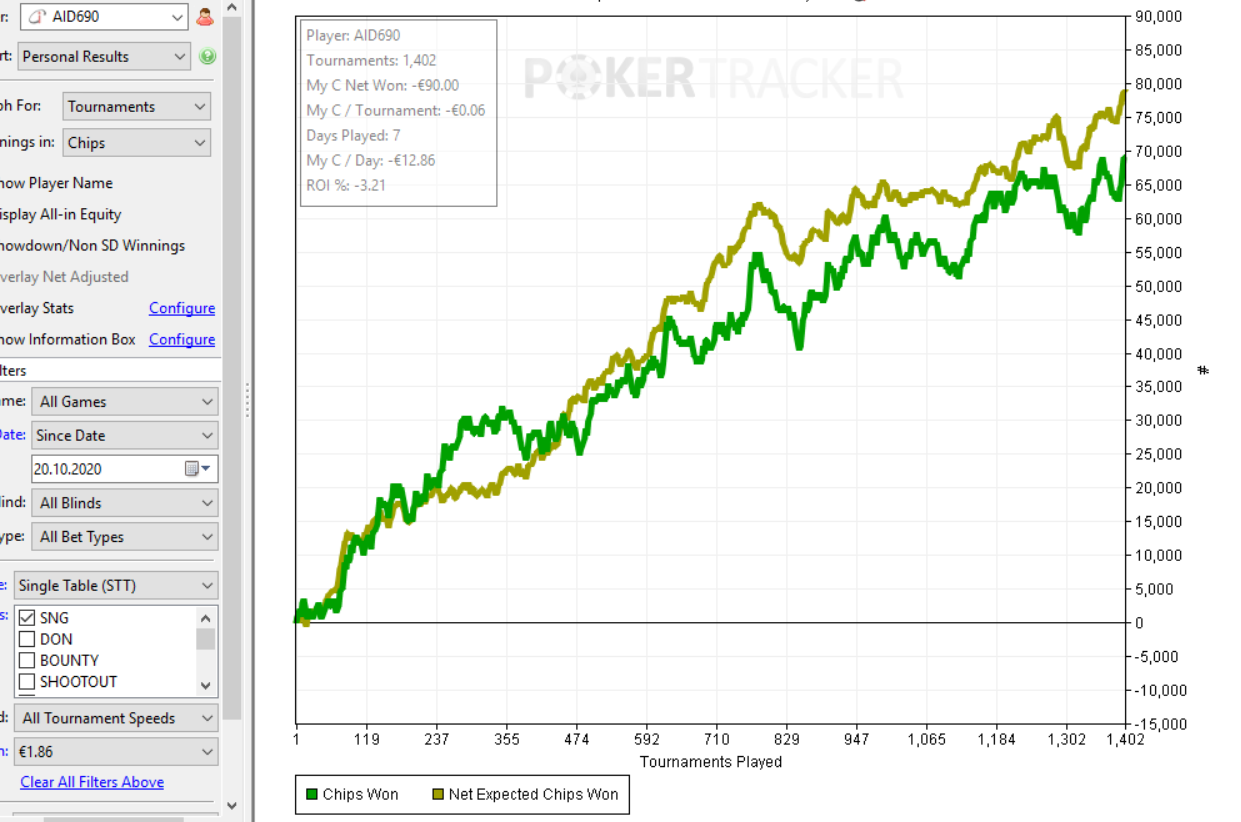1241x822 pixels.
Task: Expand the Personal Results report dropdown
Action: click(x=180, y=57)
